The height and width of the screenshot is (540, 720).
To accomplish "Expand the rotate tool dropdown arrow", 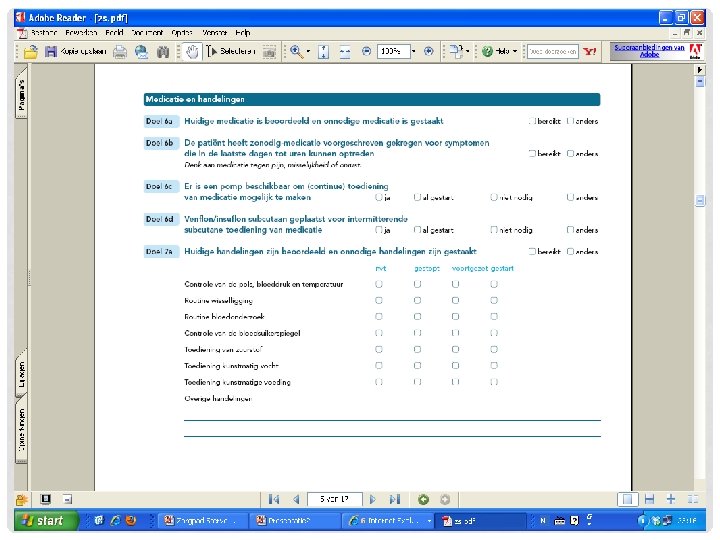I will click(467, 51).
